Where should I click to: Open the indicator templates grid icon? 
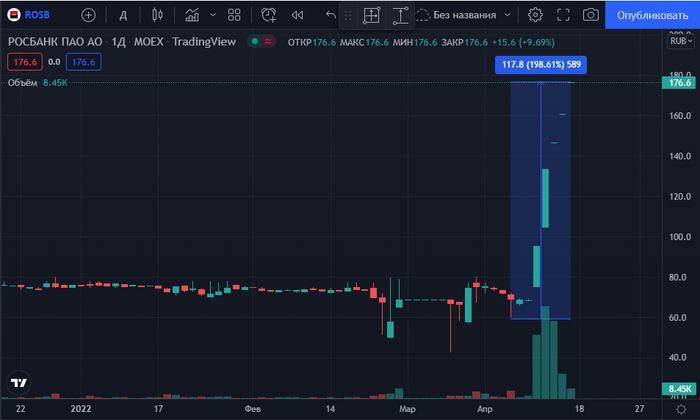click(234, 15)
